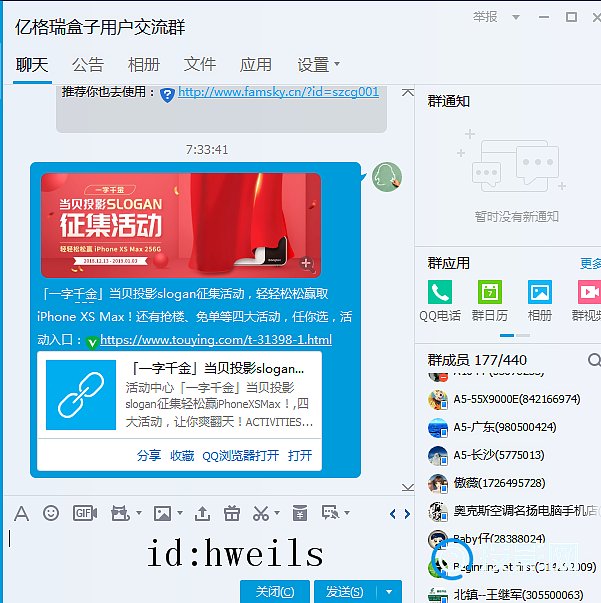The image size is (601, 603).
Task: Open 群日历 calendar app
Action: pos(489,300)
